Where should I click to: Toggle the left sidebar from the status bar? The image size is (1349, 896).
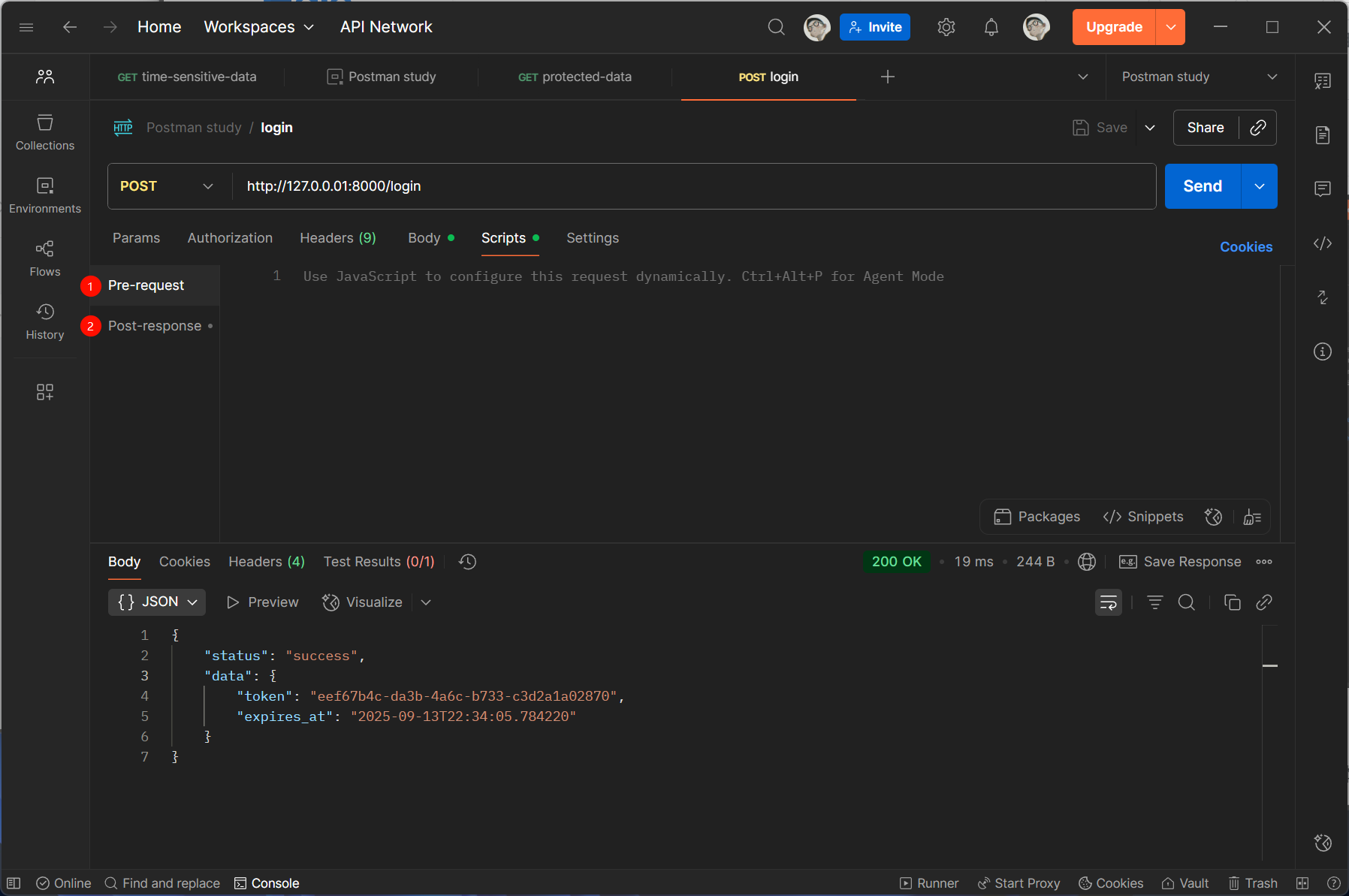point(14,883)
